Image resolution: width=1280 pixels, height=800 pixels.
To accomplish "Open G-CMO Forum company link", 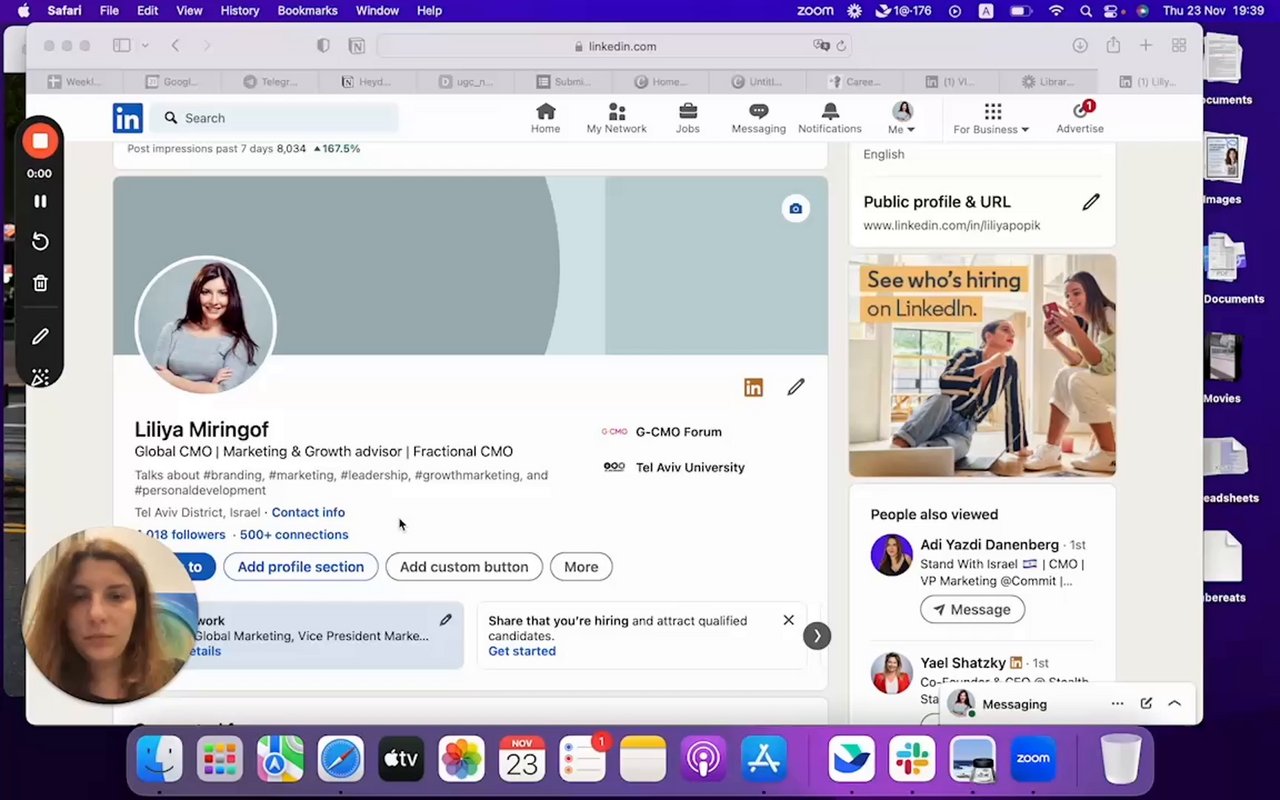I will tap(661, 432).
